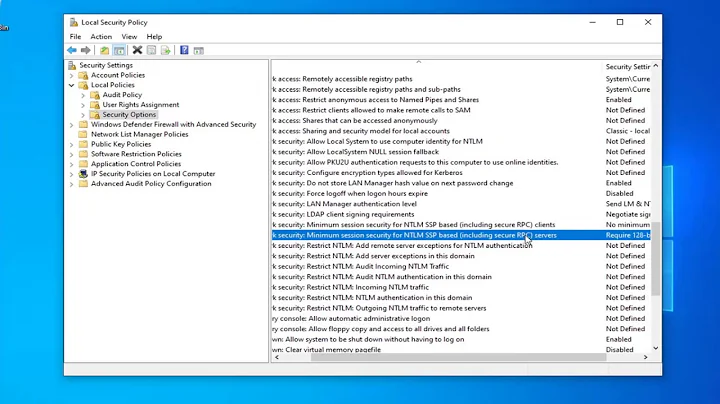This screenshot has height=404, width=720.
Task: Click the Up one level folder icon
Action: pyautogui.click(x=104, y=50)
